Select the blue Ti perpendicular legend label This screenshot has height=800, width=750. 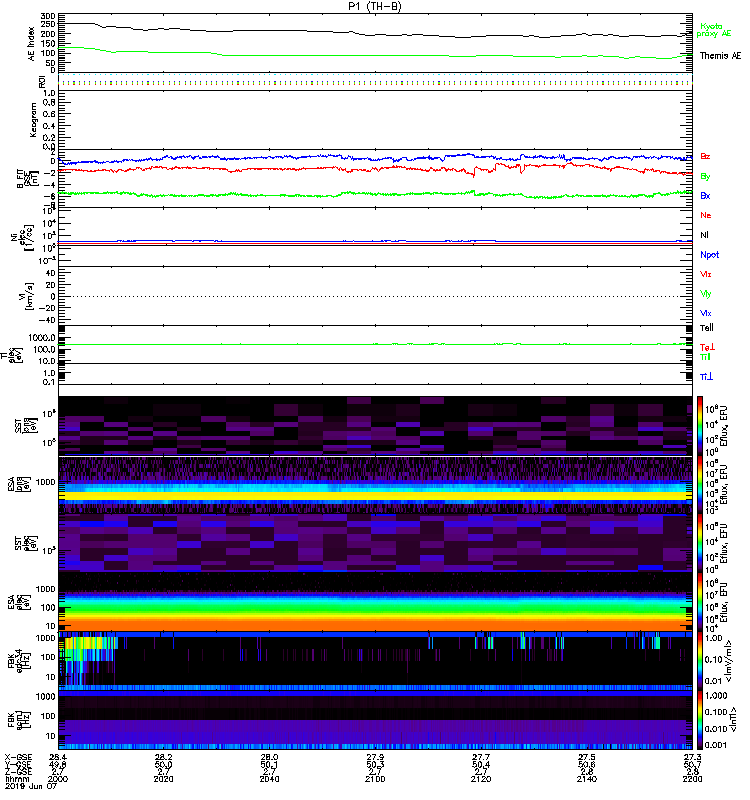point(706,376)
